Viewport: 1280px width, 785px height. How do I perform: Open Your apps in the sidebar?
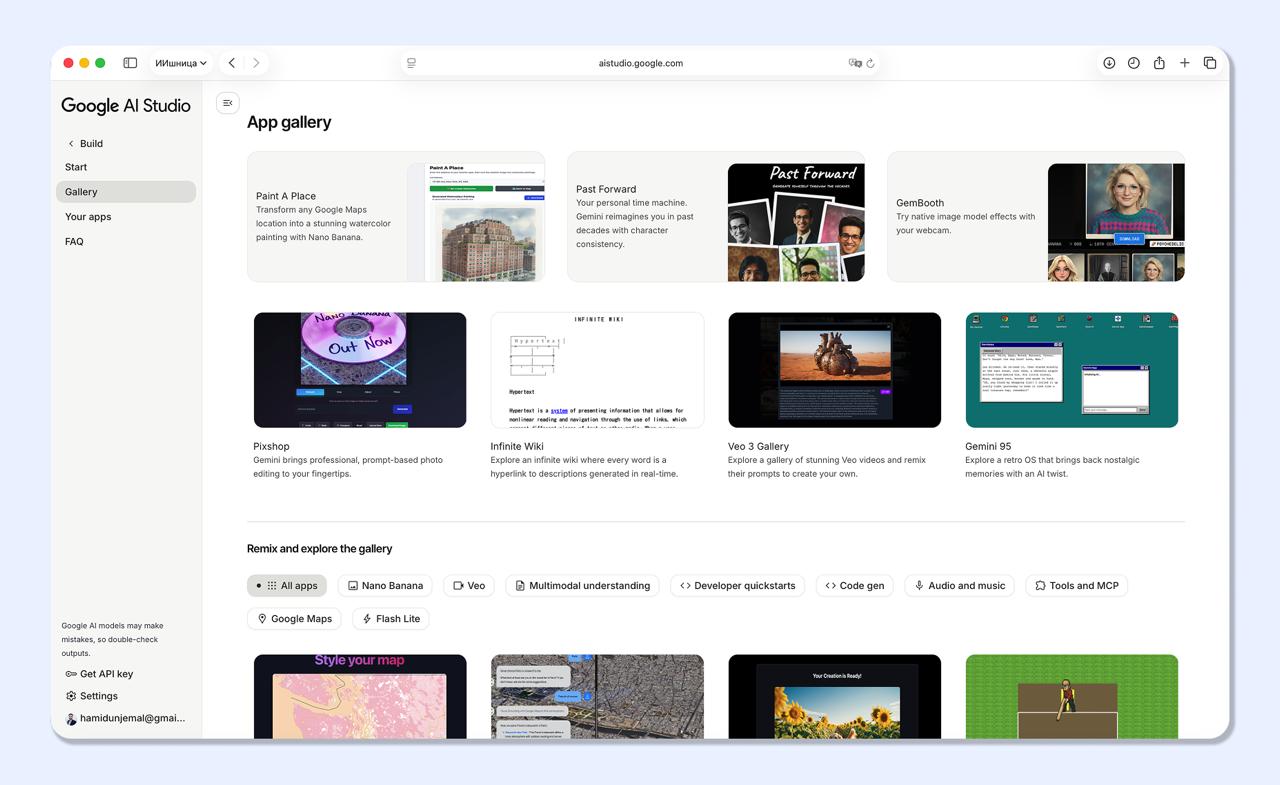click(x=126, y=217)
